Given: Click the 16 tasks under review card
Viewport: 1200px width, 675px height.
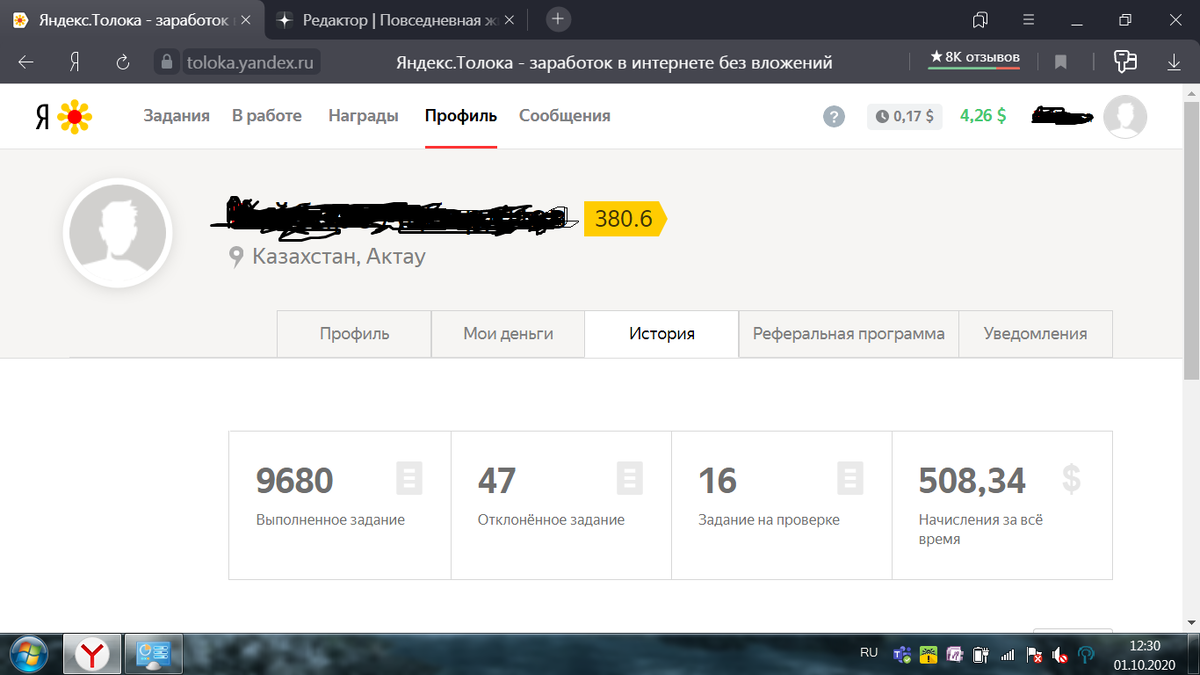Looking at the screenshot, I should pyautogui.click(x=781, y=505).
